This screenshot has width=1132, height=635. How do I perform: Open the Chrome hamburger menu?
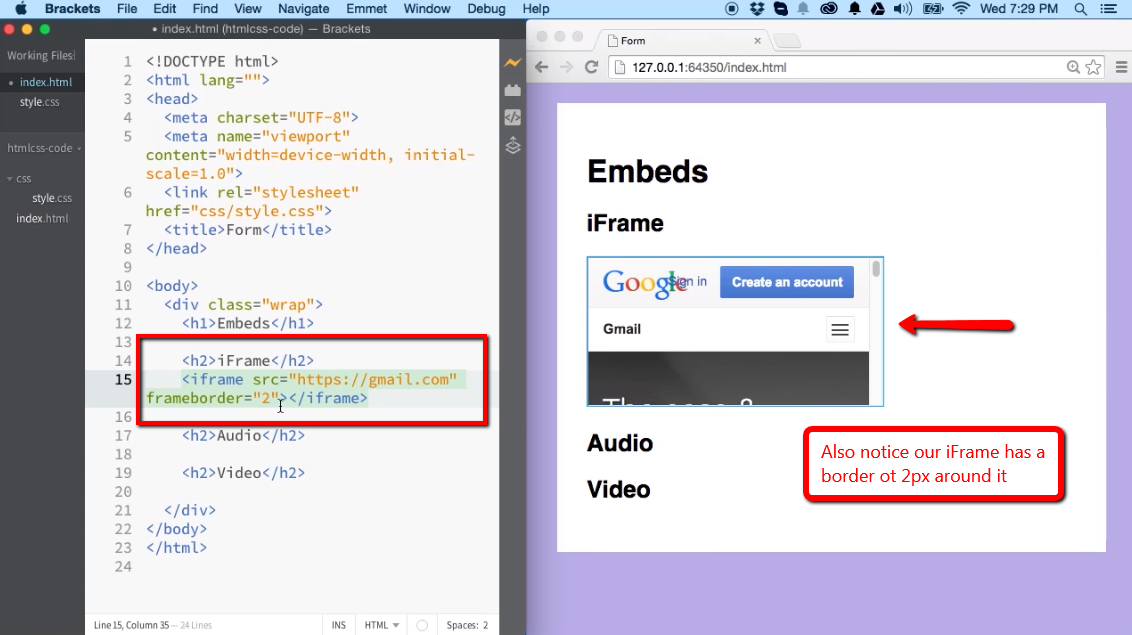(x=1120, y=67)
